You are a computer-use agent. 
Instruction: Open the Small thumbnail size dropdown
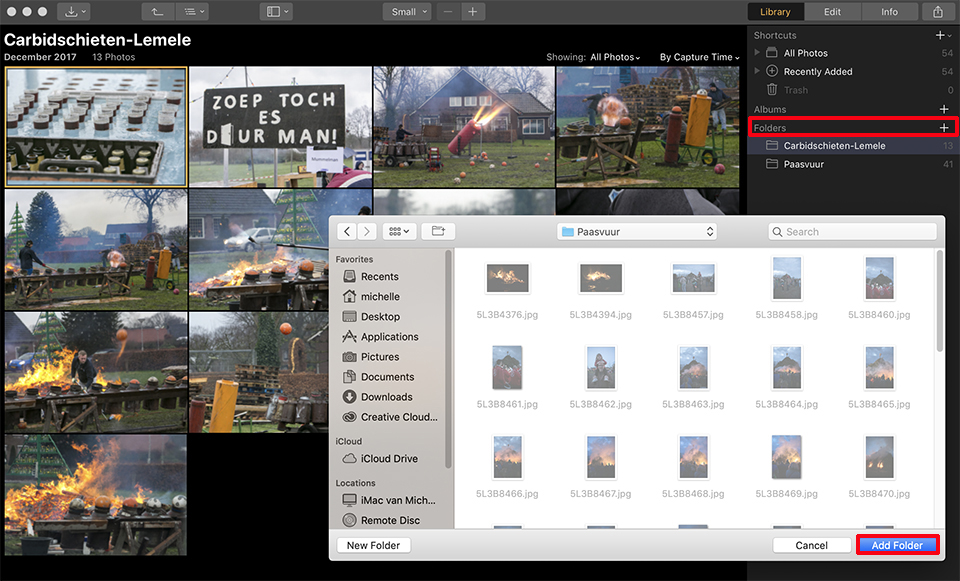407,12
